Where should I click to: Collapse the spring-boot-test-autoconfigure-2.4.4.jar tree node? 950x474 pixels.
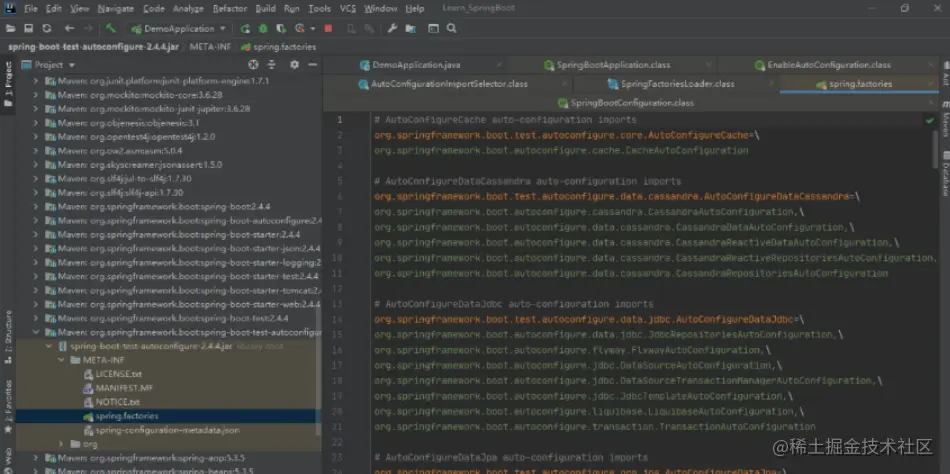pos(49,346)
